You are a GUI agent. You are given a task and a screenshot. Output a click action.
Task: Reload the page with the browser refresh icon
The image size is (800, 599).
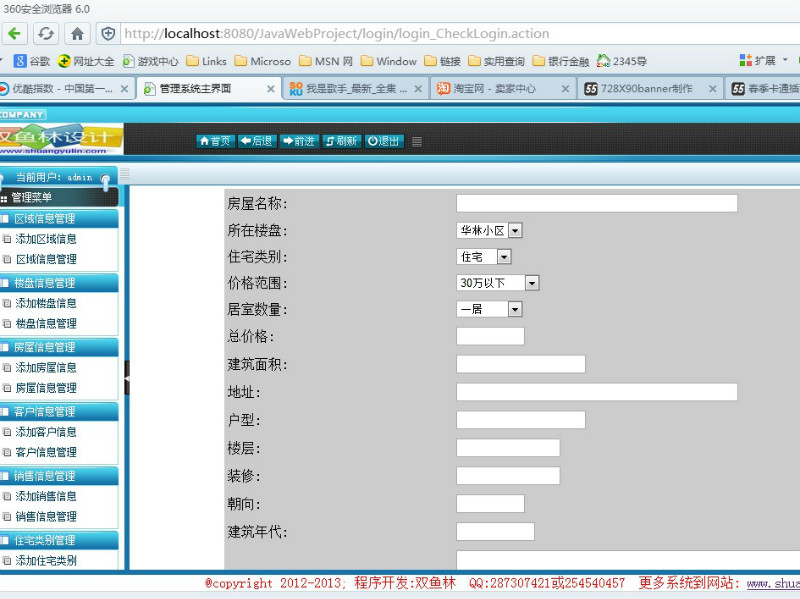46,34
